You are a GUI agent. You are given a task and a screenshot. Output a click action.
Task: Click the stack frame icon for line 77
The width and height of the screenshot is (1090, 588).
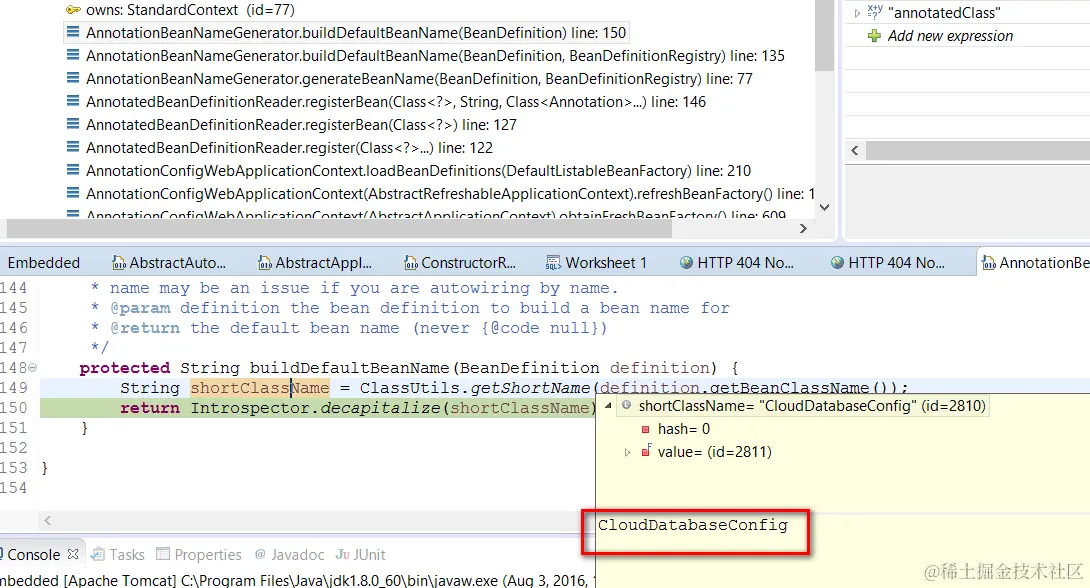pos(72,78)
